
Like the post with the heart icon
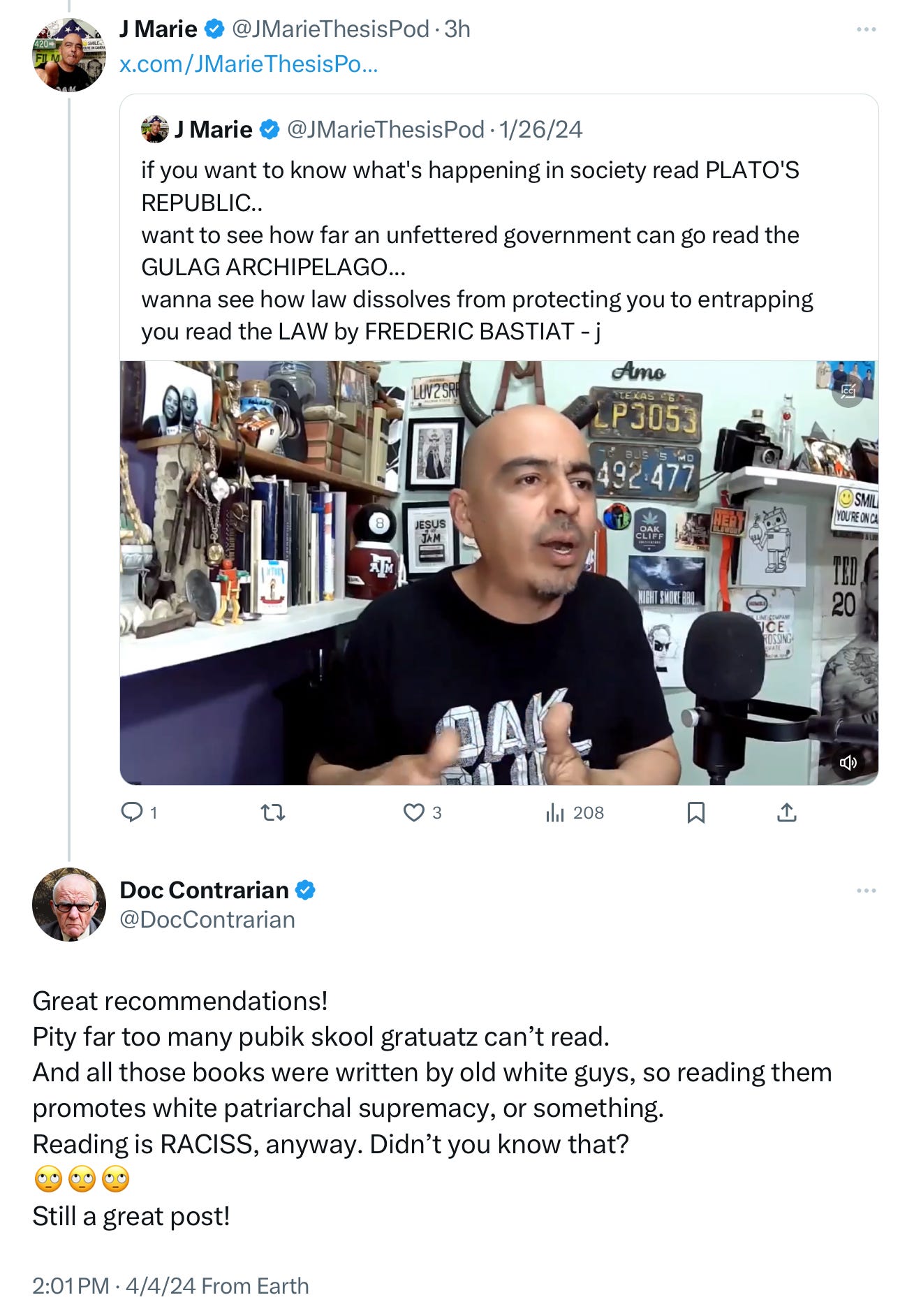tap(414, 812)
